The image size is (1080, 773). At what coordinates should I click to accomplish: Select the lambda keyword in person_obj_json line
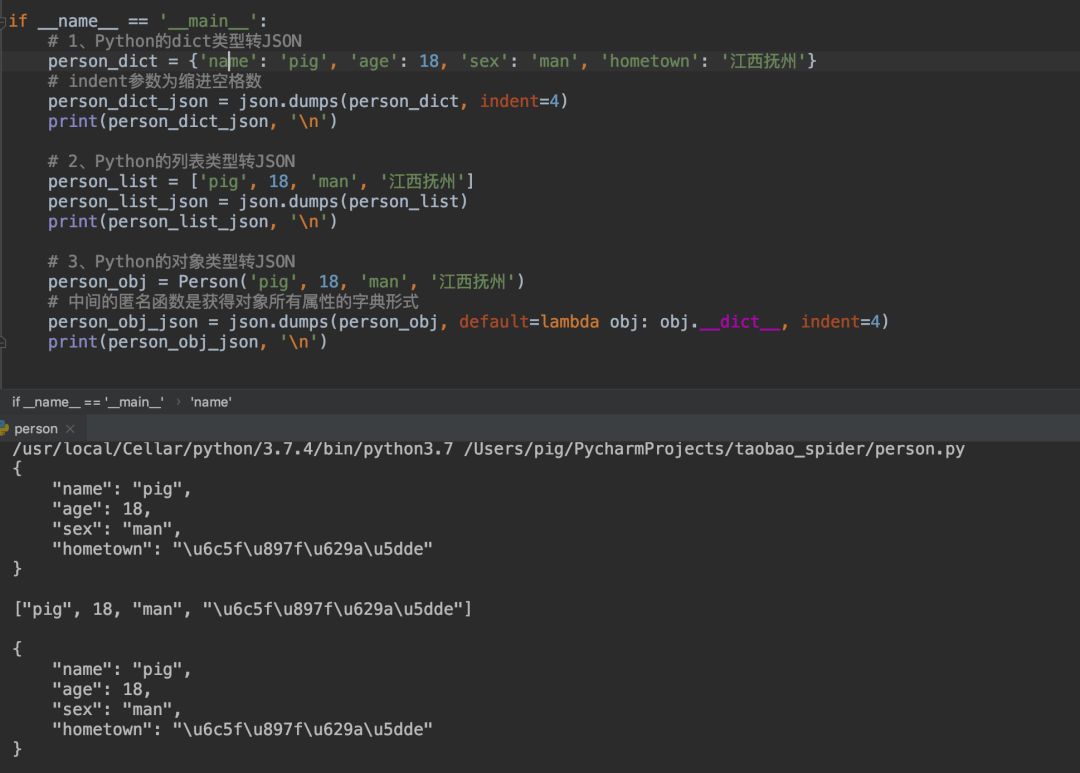coord(568,321)
